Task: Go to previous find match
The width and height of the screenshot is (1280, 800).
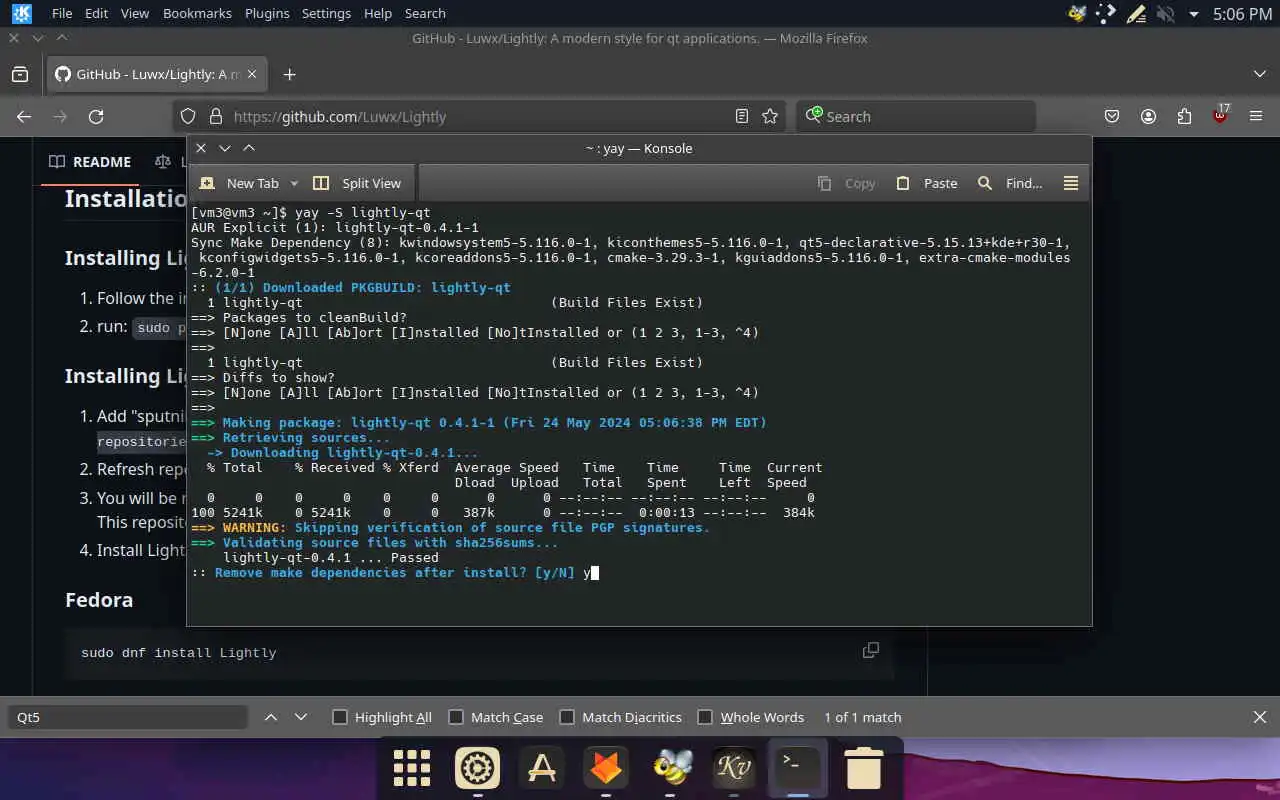Action: [270, 717]
